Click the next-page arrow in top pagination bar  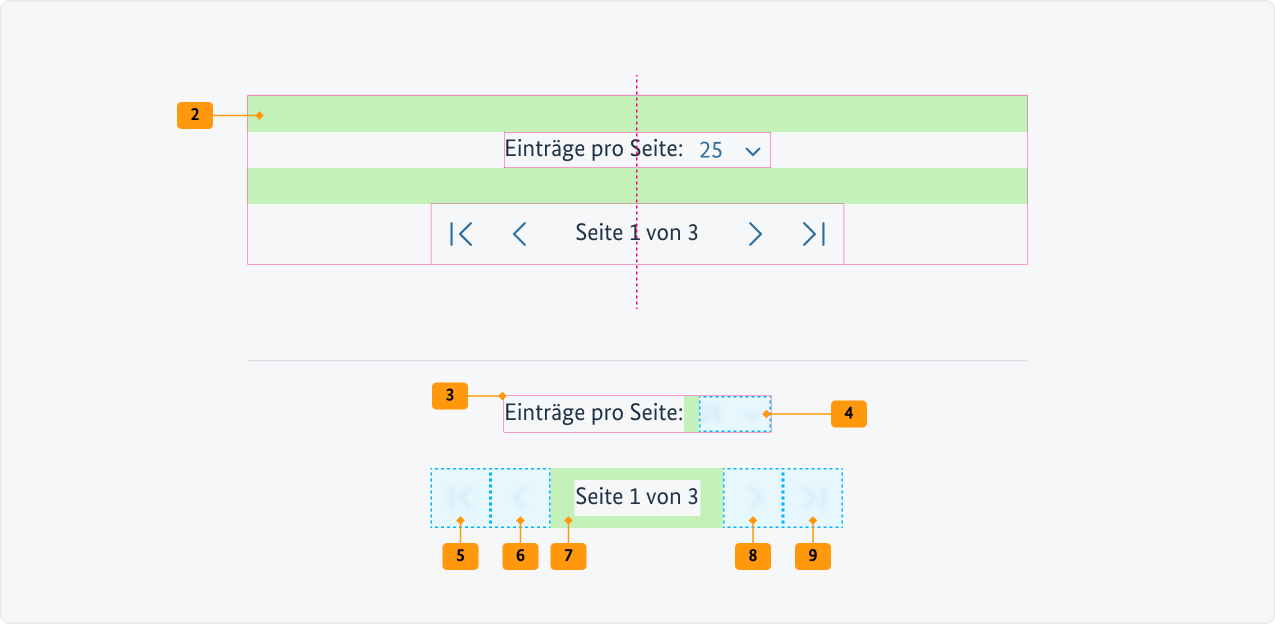(x=754, y=233)
